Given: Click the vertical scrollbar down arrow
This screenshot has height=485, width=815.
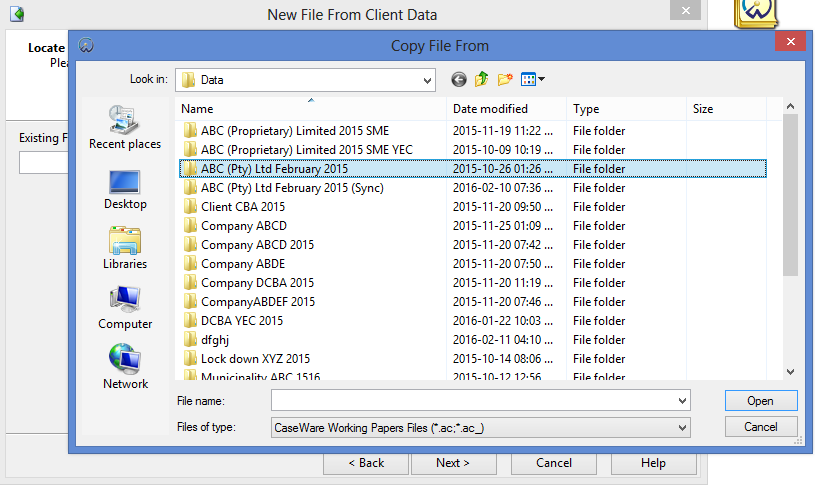Looking at the screenshot, I should tap(790, 371).
